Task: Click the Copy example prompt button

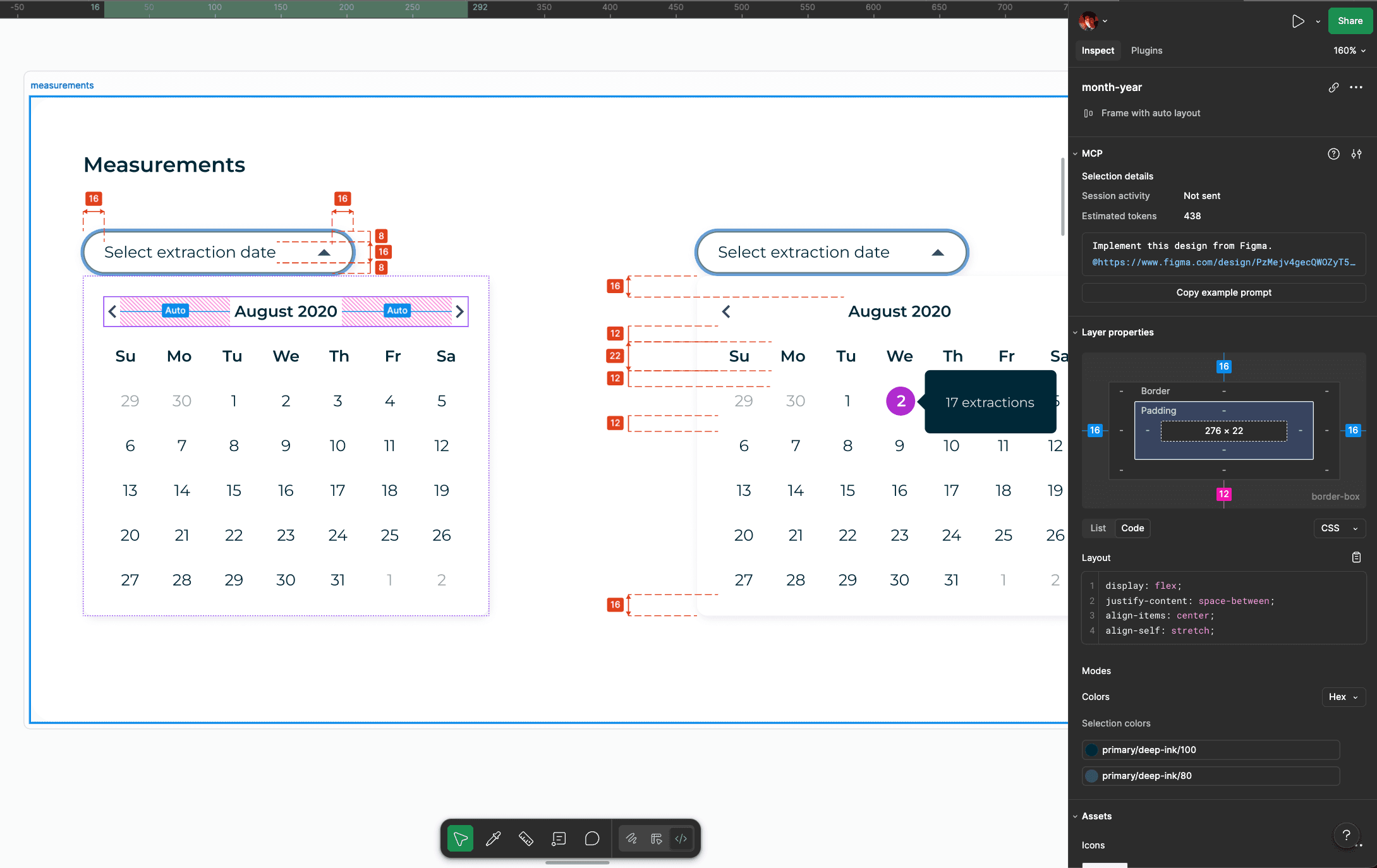Action: point(1223,292)
